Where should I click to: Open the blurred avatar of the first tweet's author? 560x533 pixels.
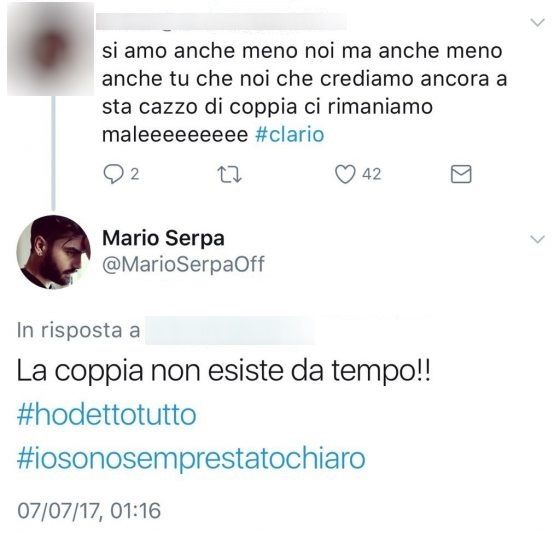(50, 49)
